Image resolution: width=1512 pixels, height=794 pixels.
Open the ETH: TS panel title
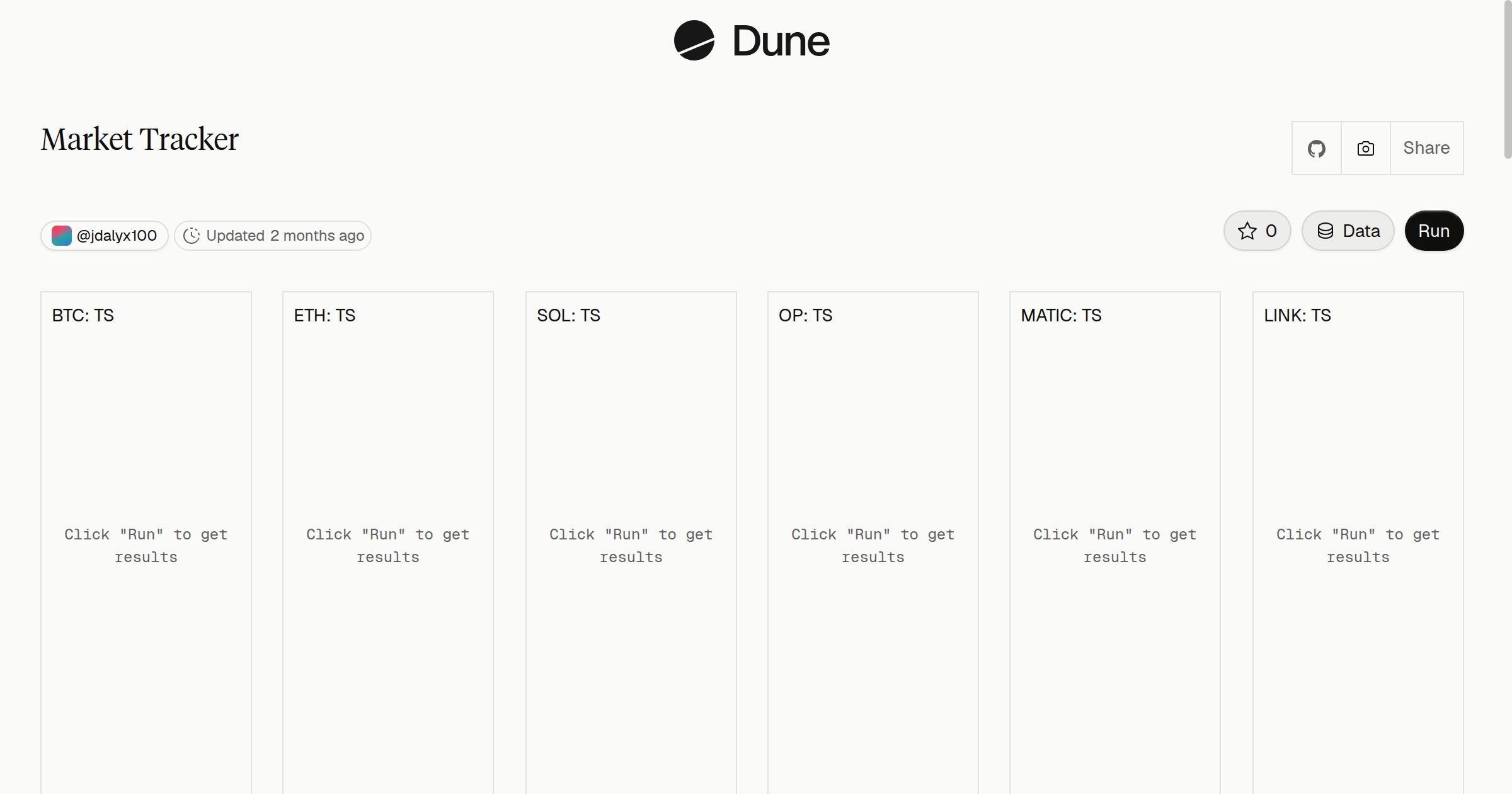coord(324,315)
